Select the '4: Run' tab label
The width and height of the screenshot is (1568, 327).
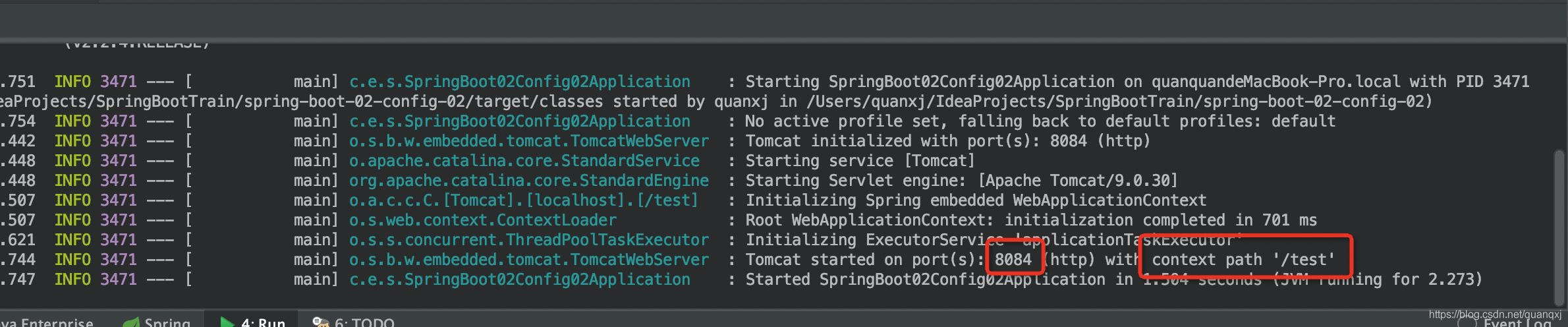click(263, 322)
